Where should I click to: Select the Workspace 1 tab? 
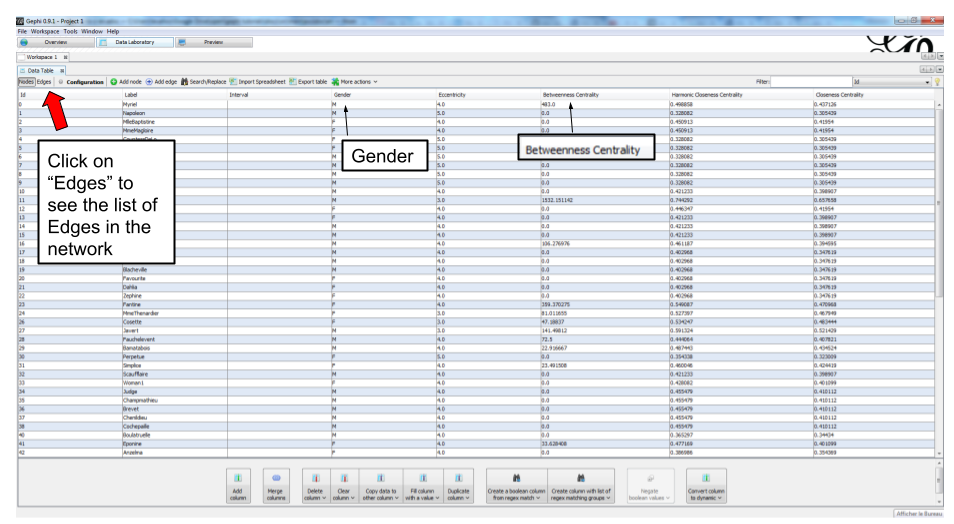click(x=41, y=57)
